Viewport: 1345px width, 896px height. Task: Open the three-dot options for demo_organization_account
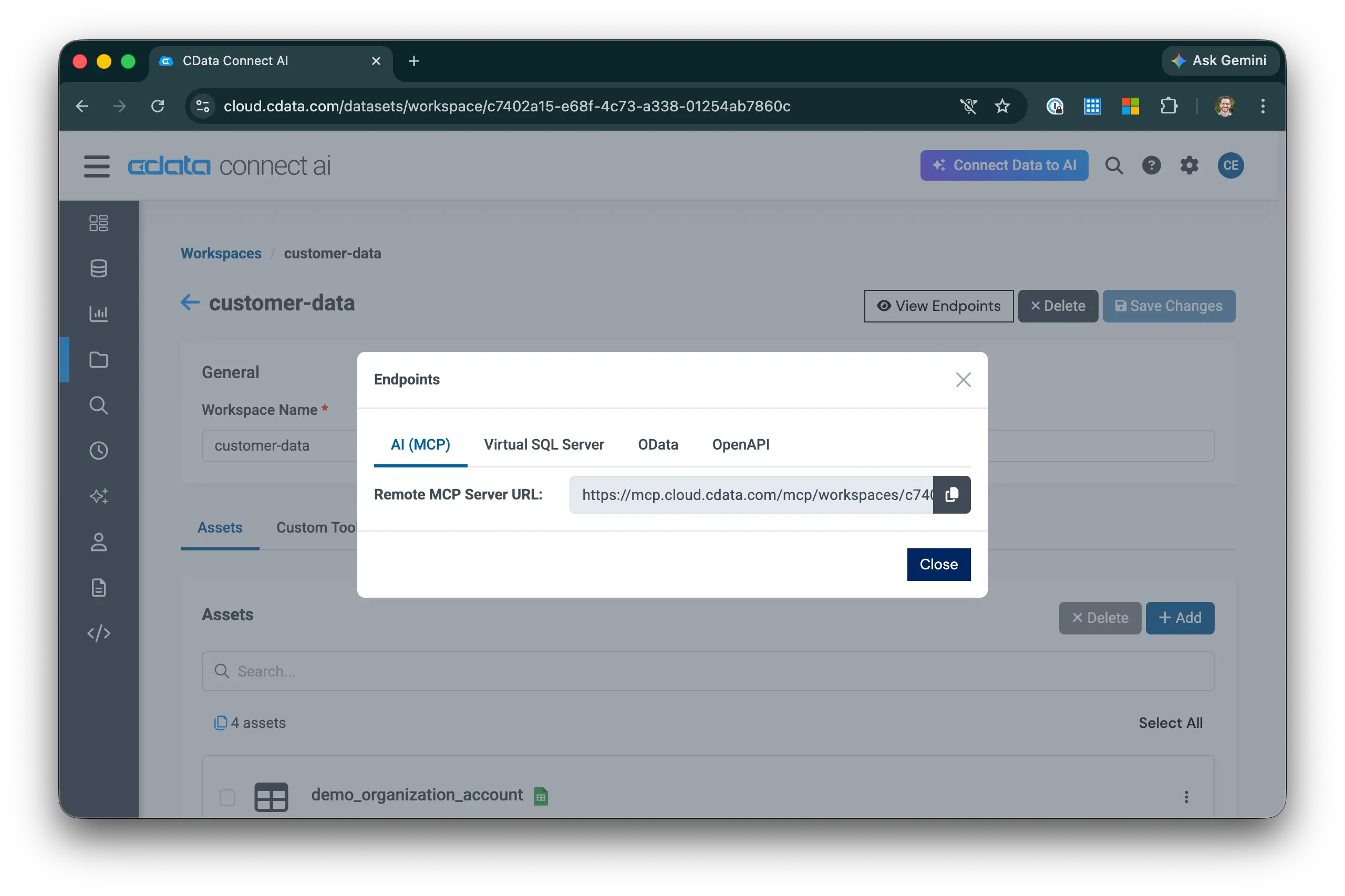click(1186, 796)
